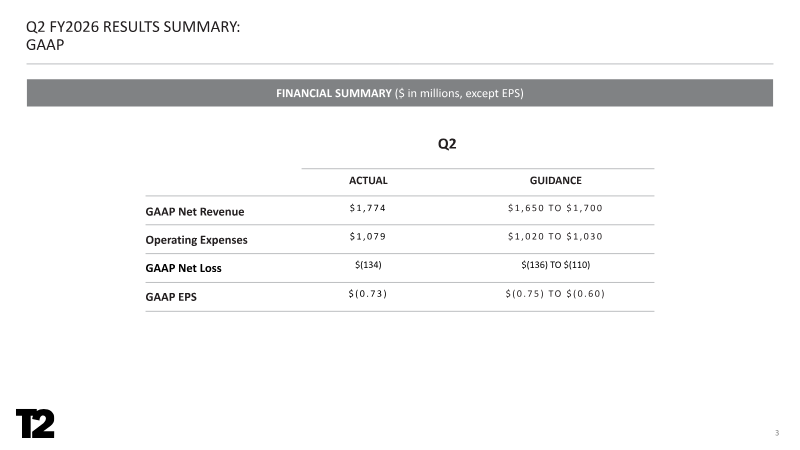Click the Financial Summary header bar
The width and height of the screenshot is (800, 450).
click(400, 93)
